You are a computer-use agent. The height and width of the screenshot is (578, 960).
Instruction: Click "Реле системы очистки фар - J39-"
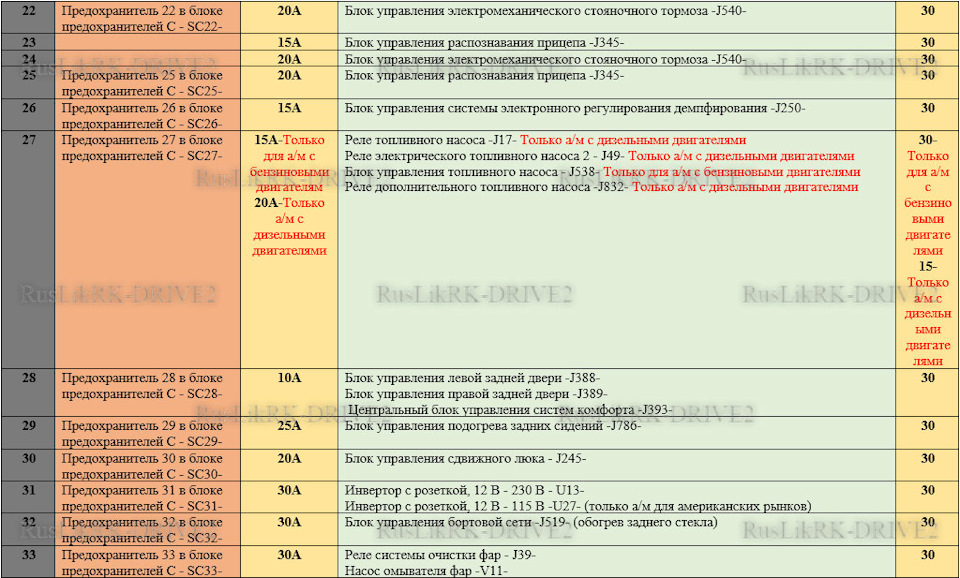[440, 555]
